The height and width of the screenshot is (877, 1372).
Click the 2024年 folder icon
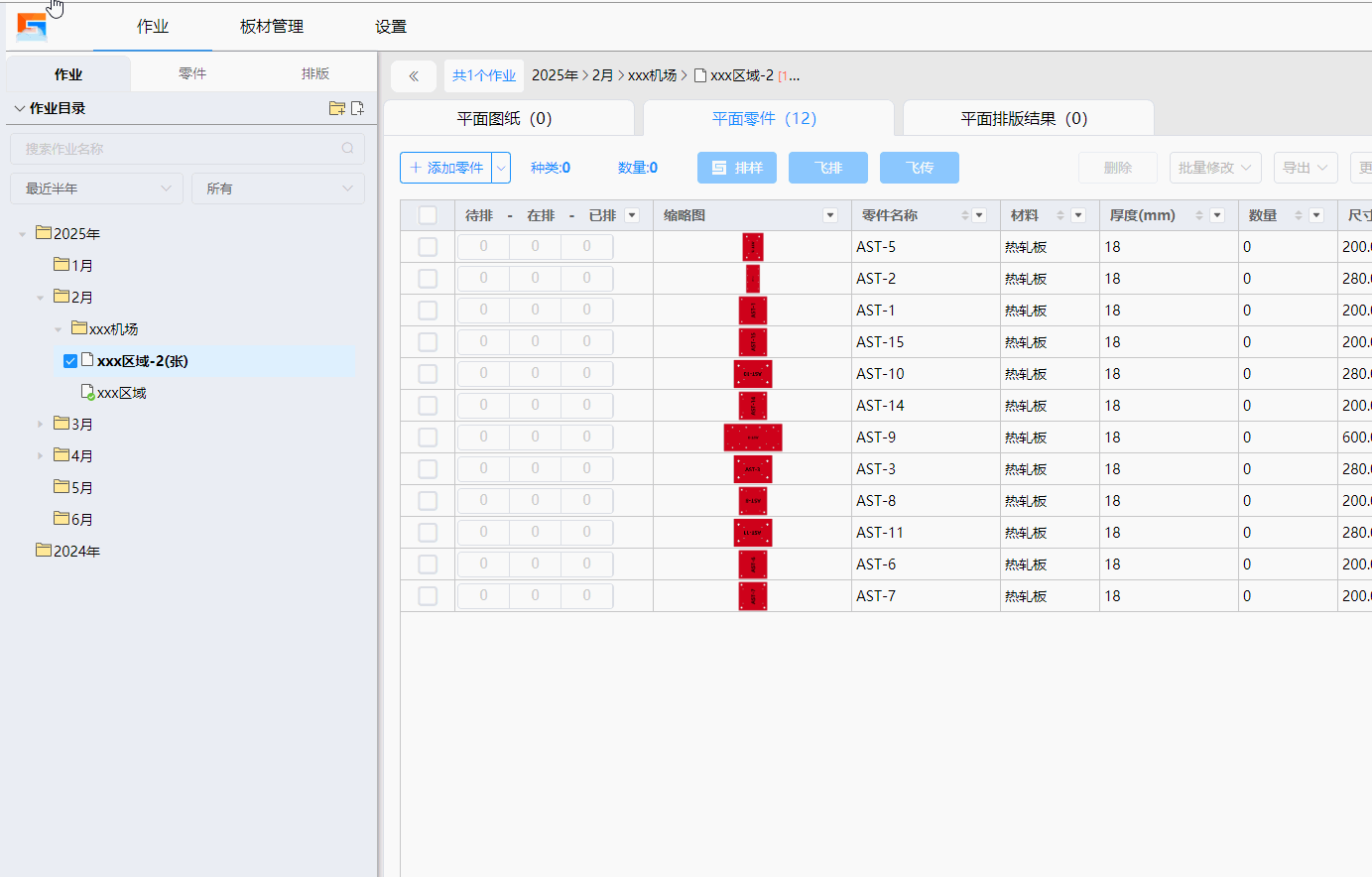tap(44, 550)
